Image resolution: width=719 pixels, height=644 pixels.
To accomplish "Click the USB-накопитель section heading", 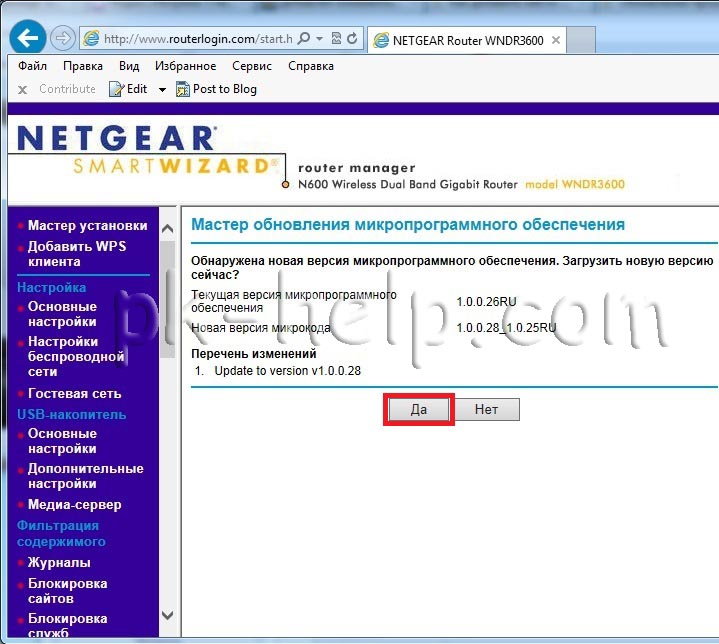I will [72, 415].
